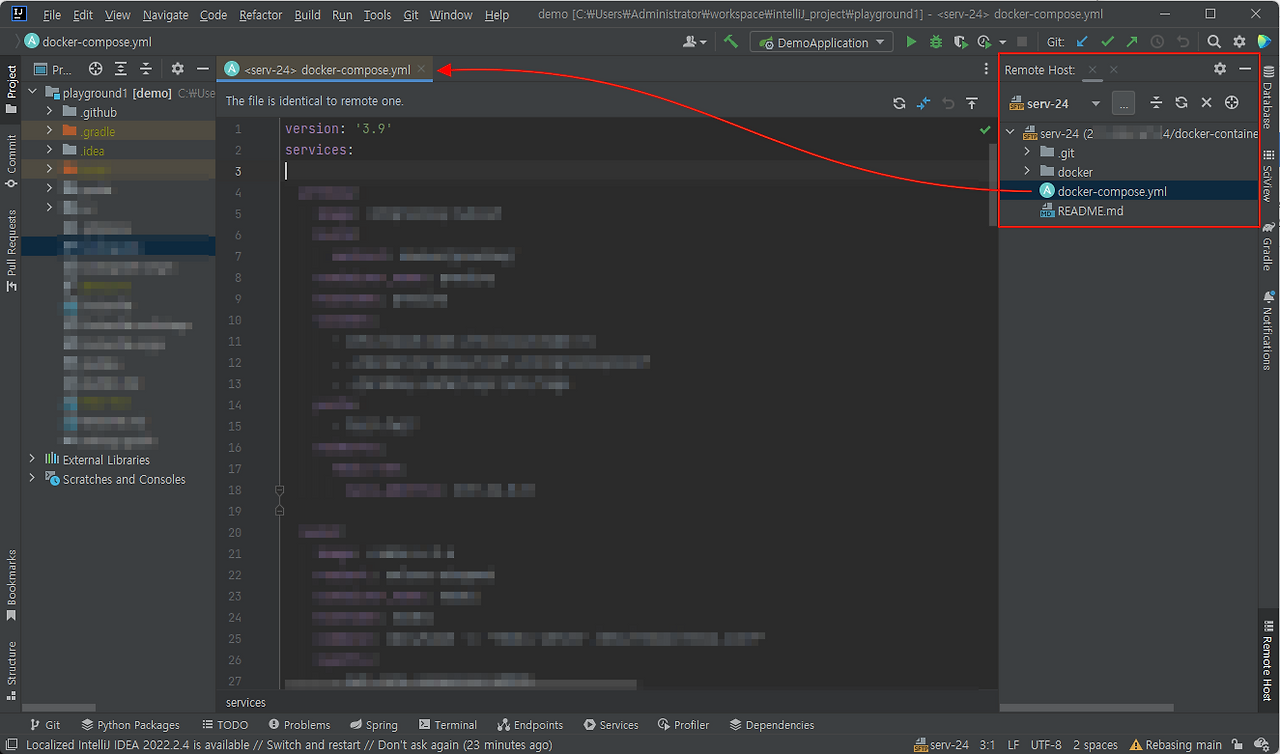Open Search Everywhere magnifier icon
Viewport: 1280px width, 754px height.
(1214, 42)
